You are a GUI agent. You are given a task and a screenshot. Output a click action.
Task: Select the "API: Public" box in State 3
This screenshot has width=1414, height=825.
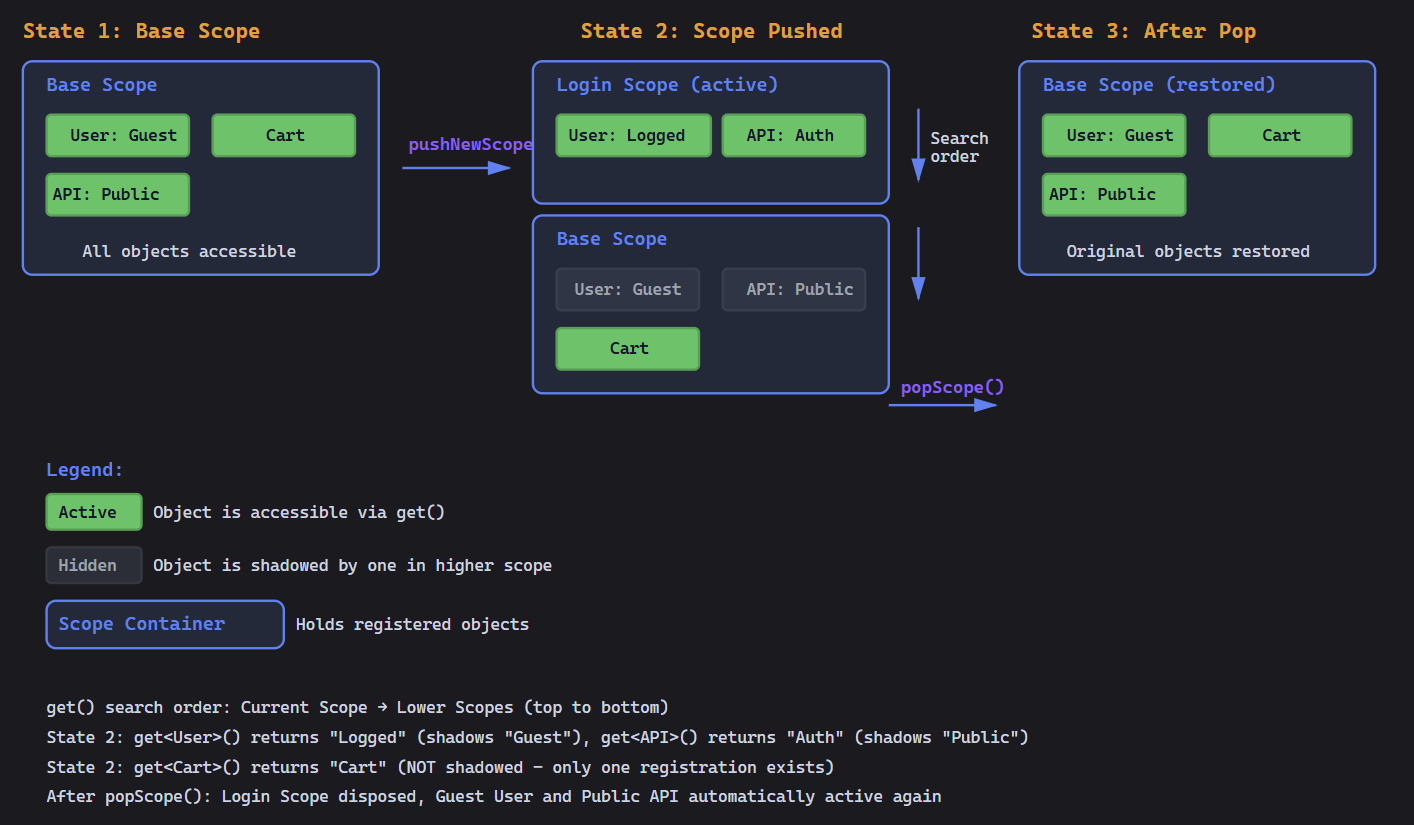coord(1114,194)
